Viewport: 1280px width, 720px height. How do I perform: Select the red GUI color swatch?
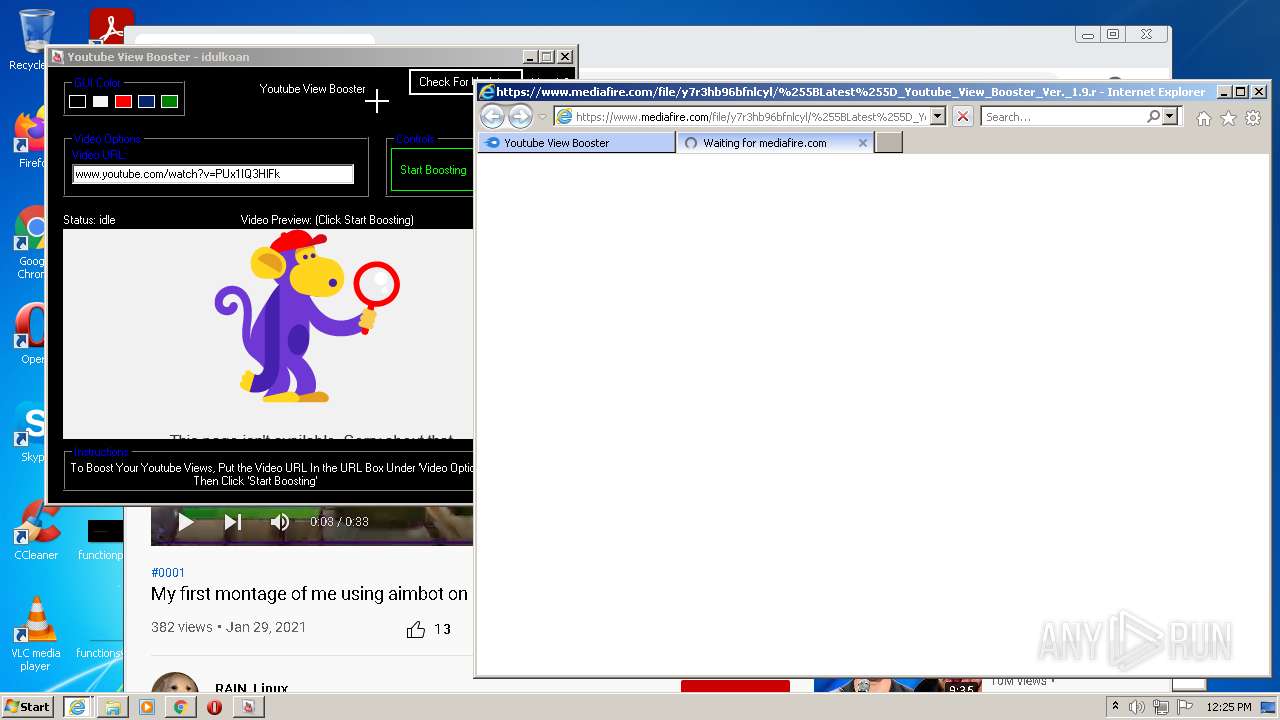click(123, 101)
